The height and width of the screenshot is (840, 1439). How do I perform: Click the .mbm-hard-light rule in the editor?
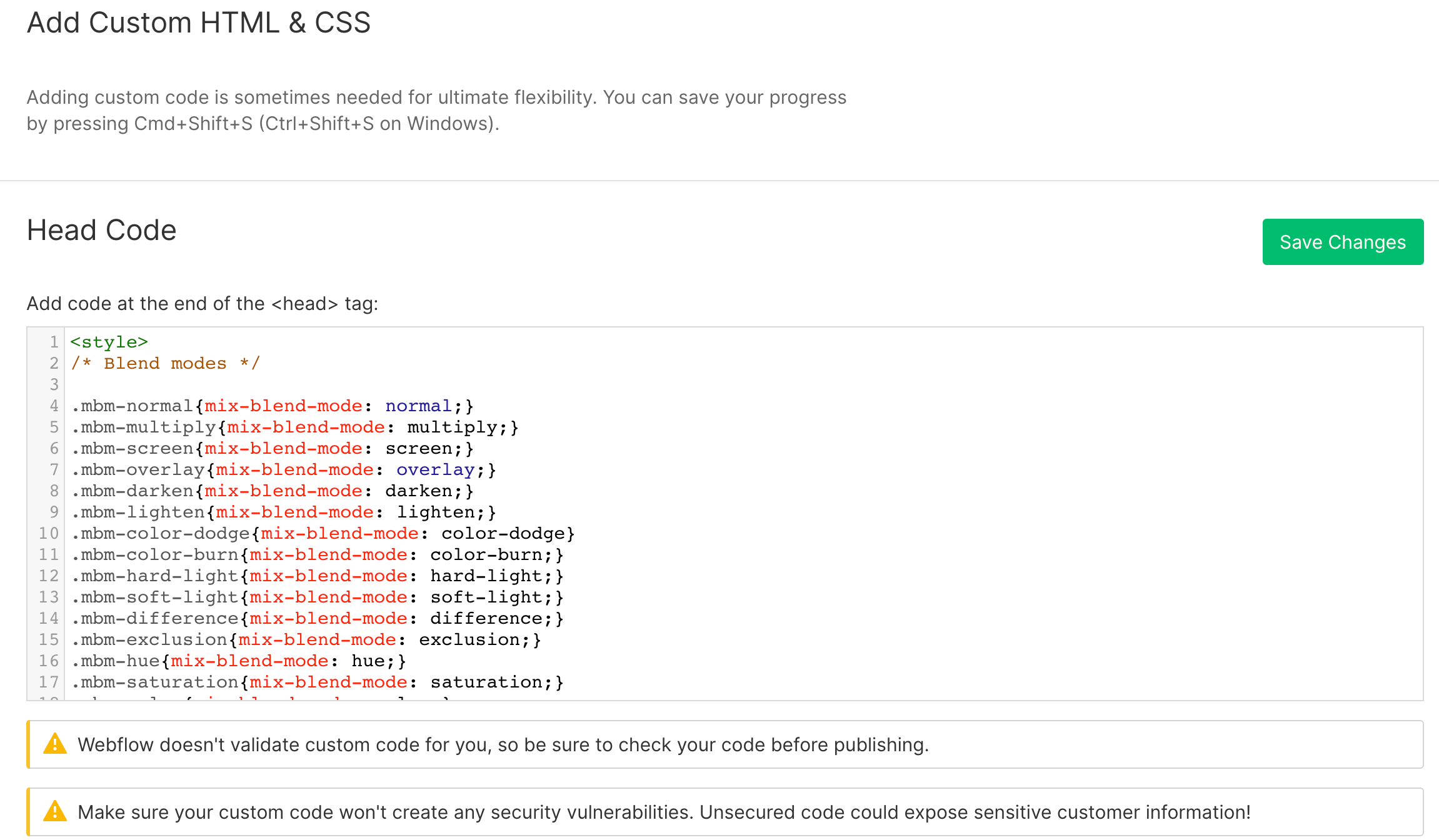[316, 576]
